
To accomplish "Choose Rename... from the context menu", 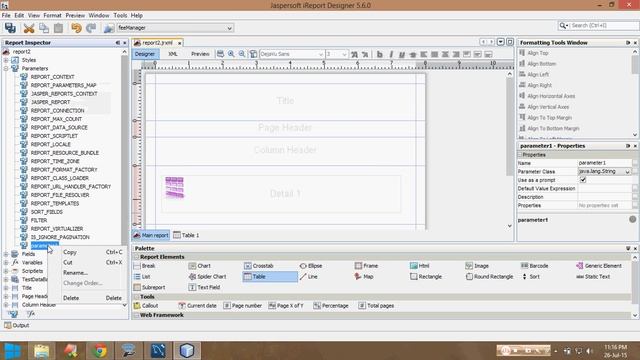I will [92, 273].
